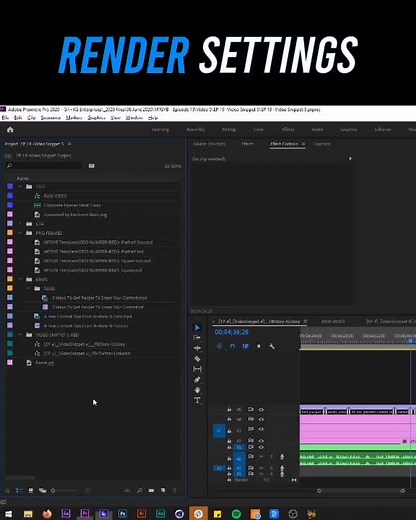This screenshot has height=520, width=416.
Task: Select the Slip tool
Action: (197, 369)
